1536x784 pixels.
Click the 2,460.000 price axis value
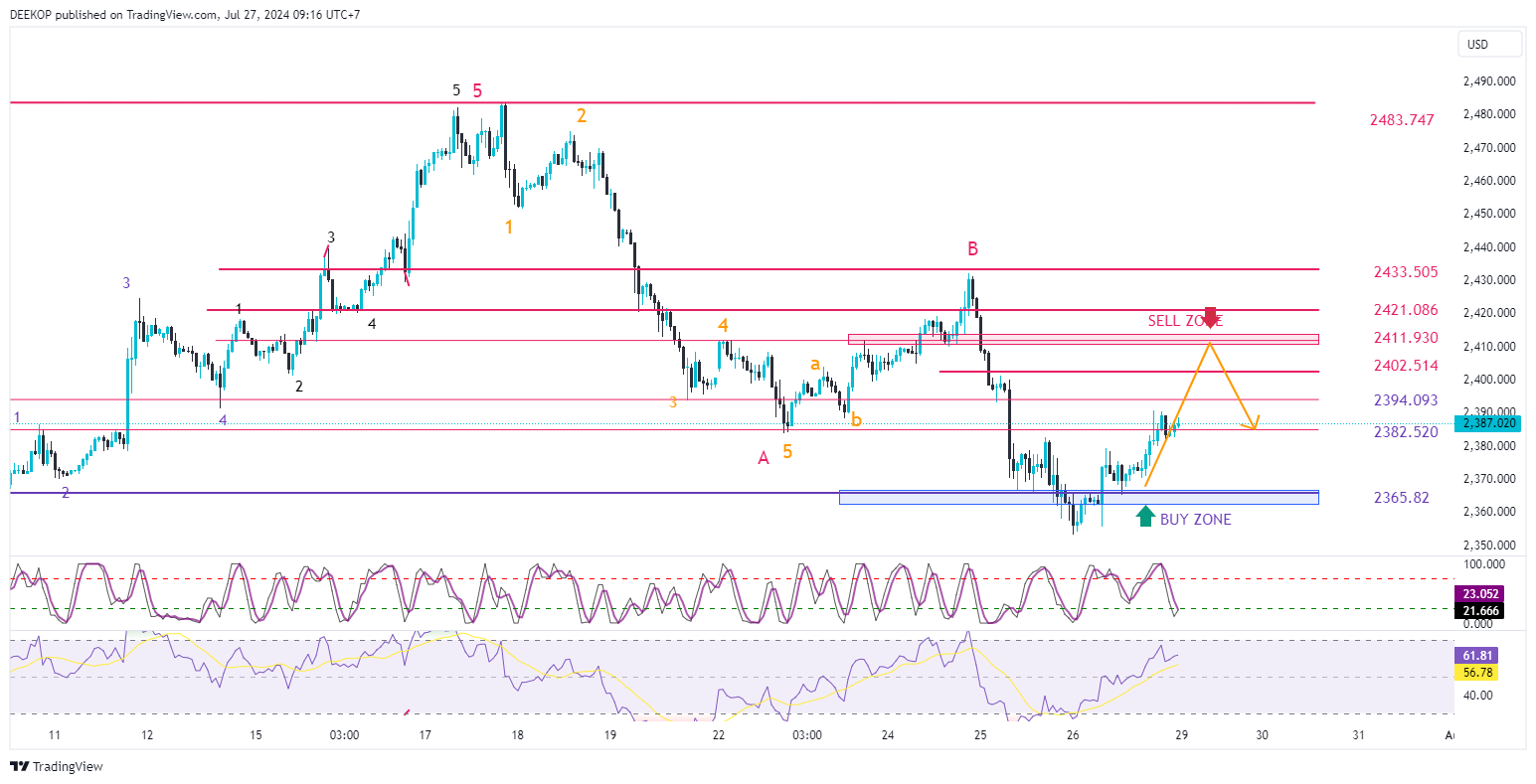(x=1489, y=181)
